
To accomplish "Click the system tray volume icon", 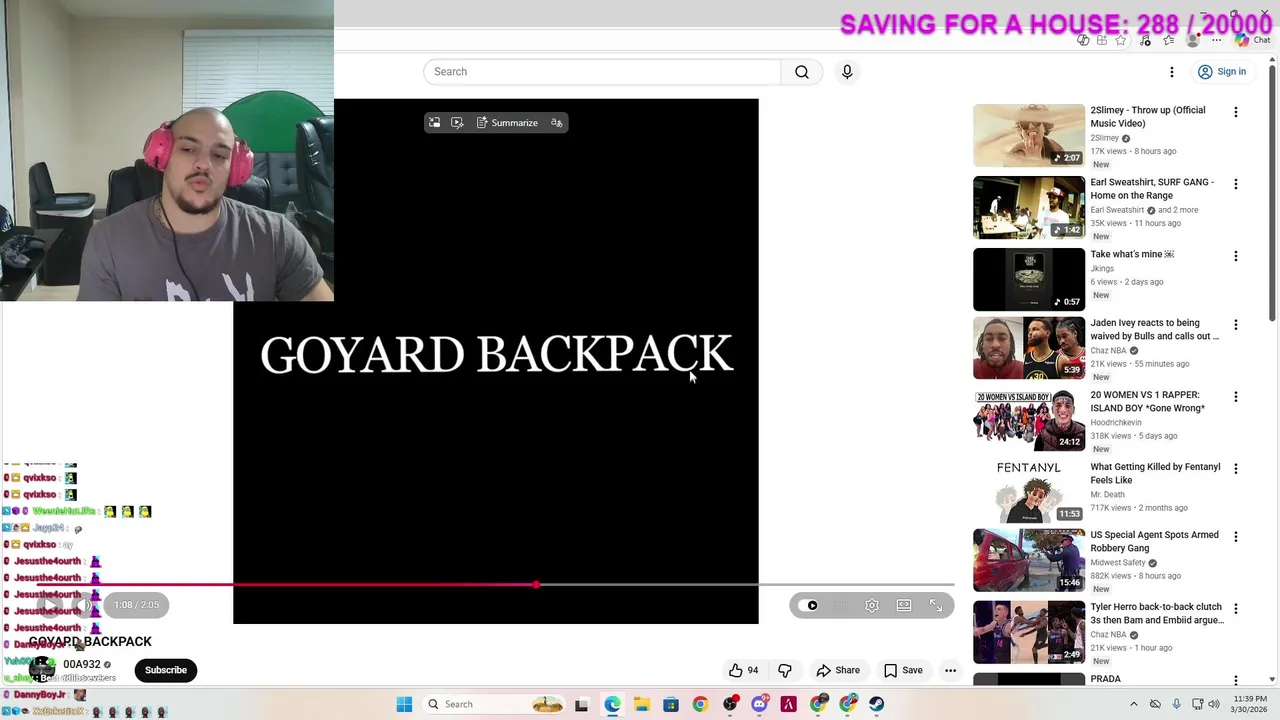I will pyautogui.click(x=1214, y=704).
